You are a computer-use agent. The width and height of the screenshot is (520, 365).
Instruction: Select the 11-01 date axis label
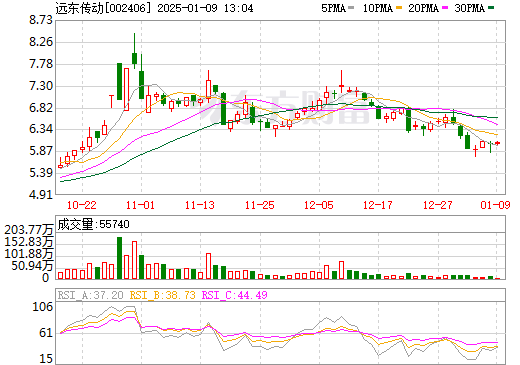(141, 205)
